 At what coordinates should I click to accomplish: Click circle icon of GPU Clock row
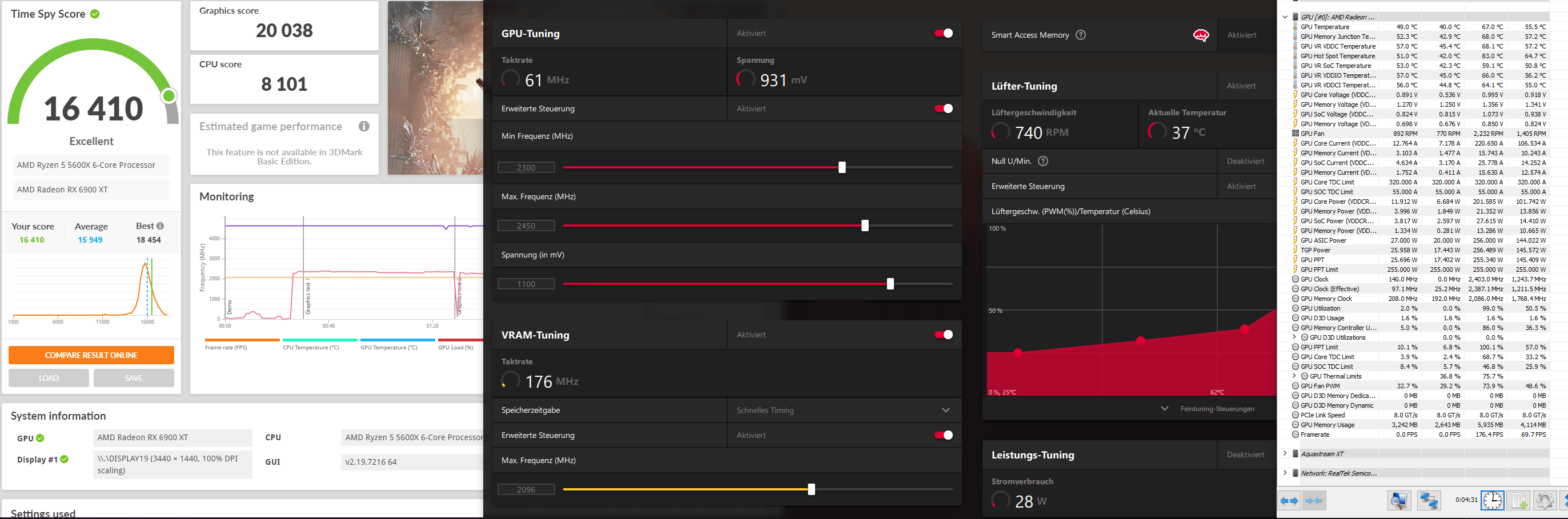point(1296,279)
